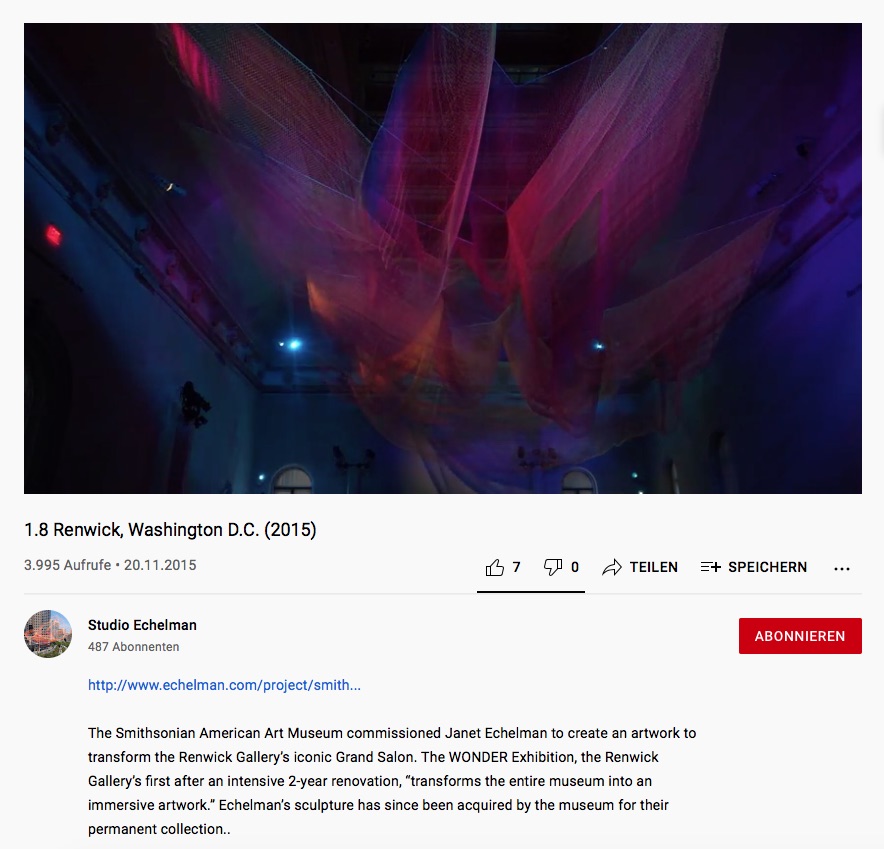Image resolution: width=884 pixels, height=849 pixels.
Task: Click the like ratio bar under thumbs
Action: [x=531, y=591]
